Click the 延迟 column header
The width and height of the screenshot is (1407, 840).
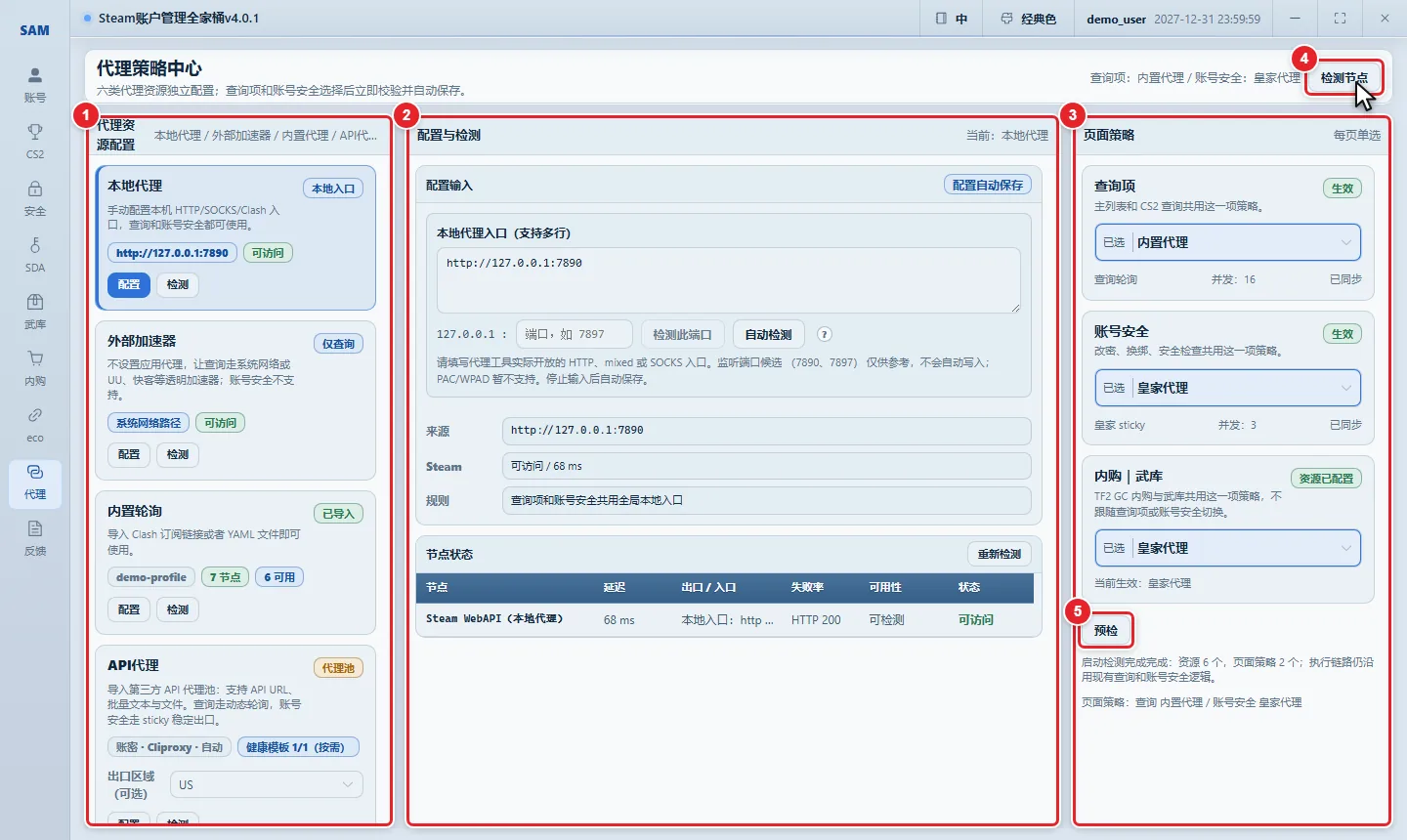tap(615, 587)
